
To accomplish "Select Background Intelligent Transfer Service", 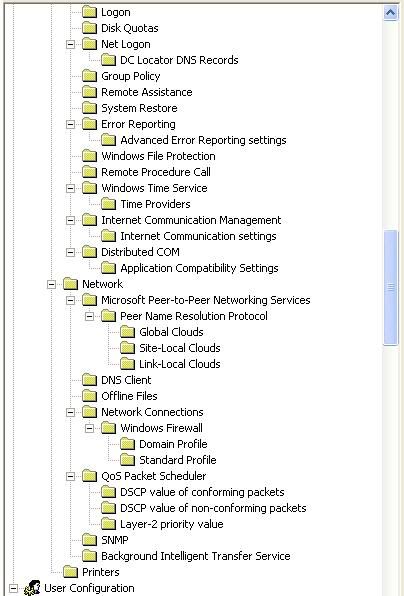I will (x=195, y=556).
